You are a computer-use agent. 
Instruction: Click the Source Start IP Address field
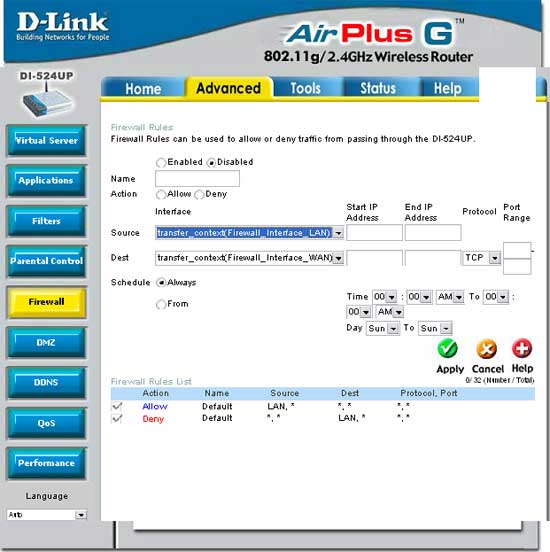374,233
